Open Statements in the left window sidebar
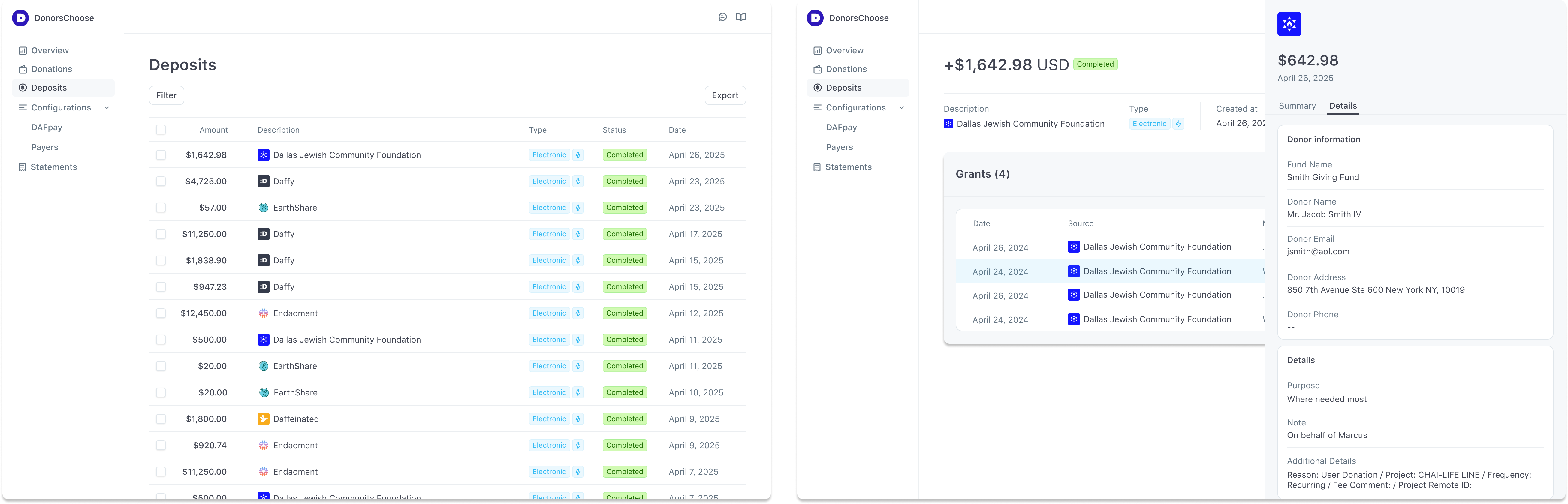This screenshot has width=1568, height=504. (x=53, y=167)
